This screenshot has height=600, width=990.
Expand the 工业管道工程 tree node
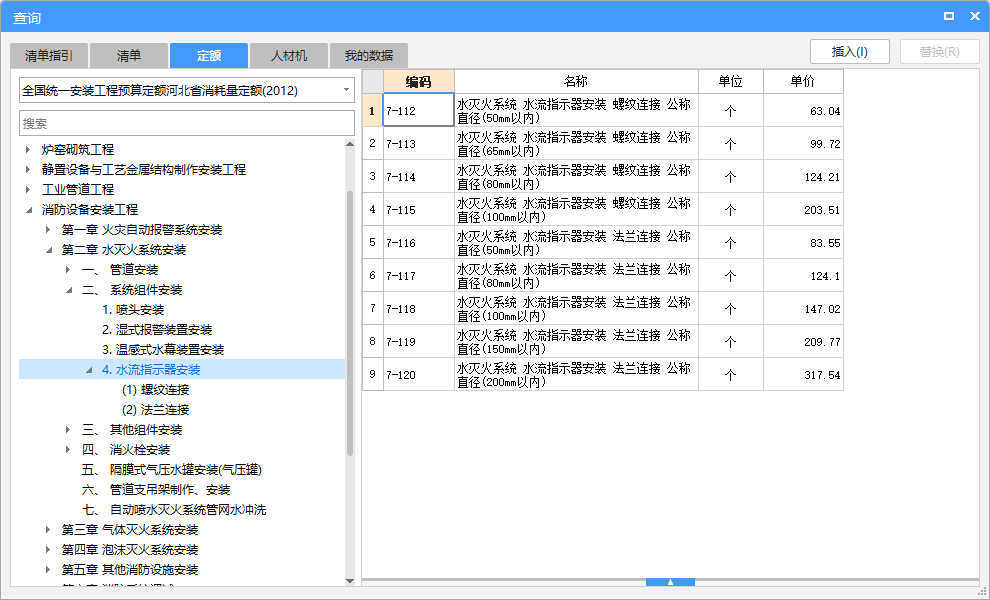[28, 189]
